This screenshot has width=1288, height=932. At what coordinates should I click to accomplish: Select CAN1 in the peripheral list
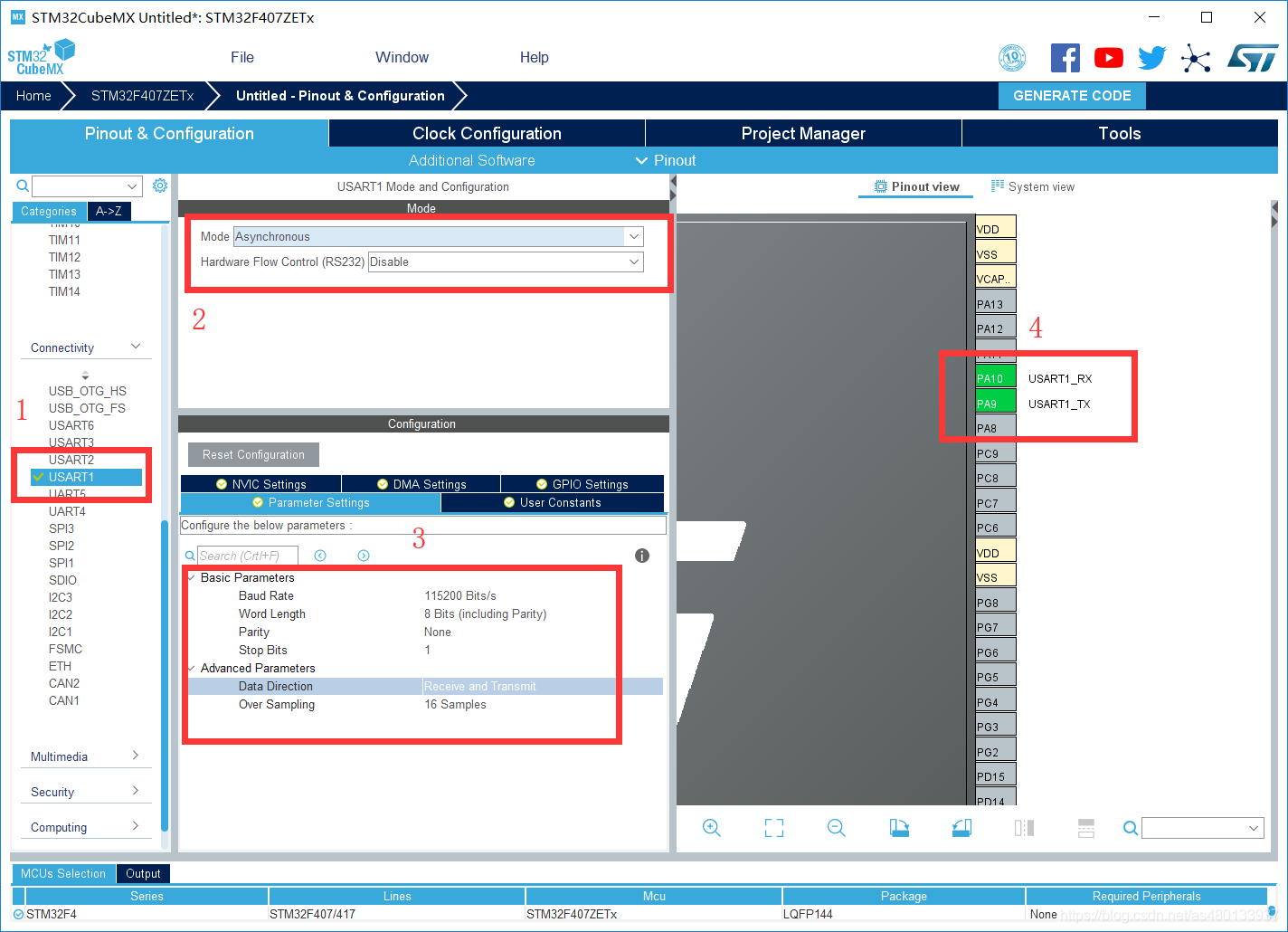64,700
